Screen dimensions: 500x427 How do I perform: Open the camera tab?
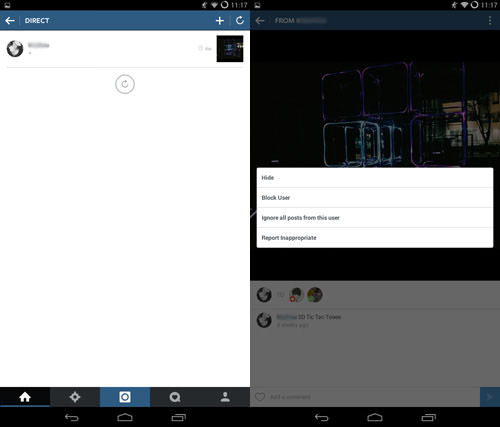pos(125,397)
